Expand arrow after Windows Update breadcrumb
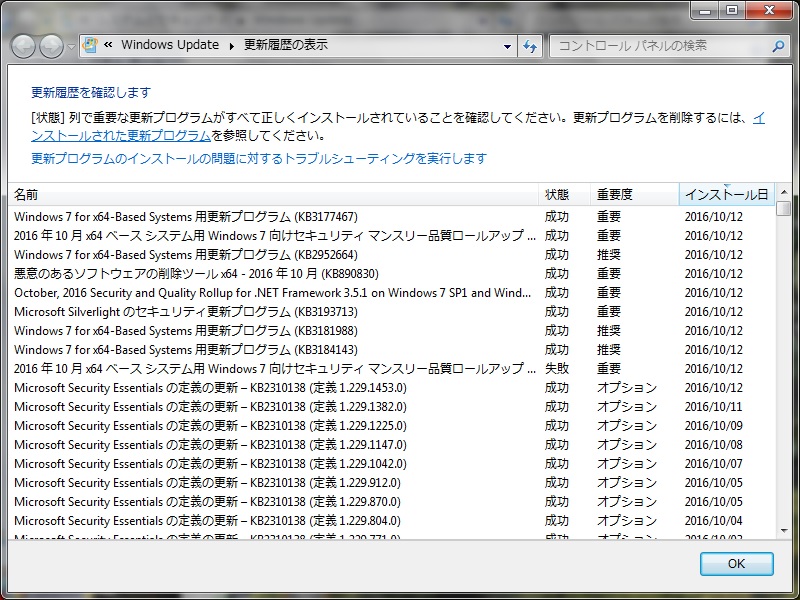 tap(232, 46)
